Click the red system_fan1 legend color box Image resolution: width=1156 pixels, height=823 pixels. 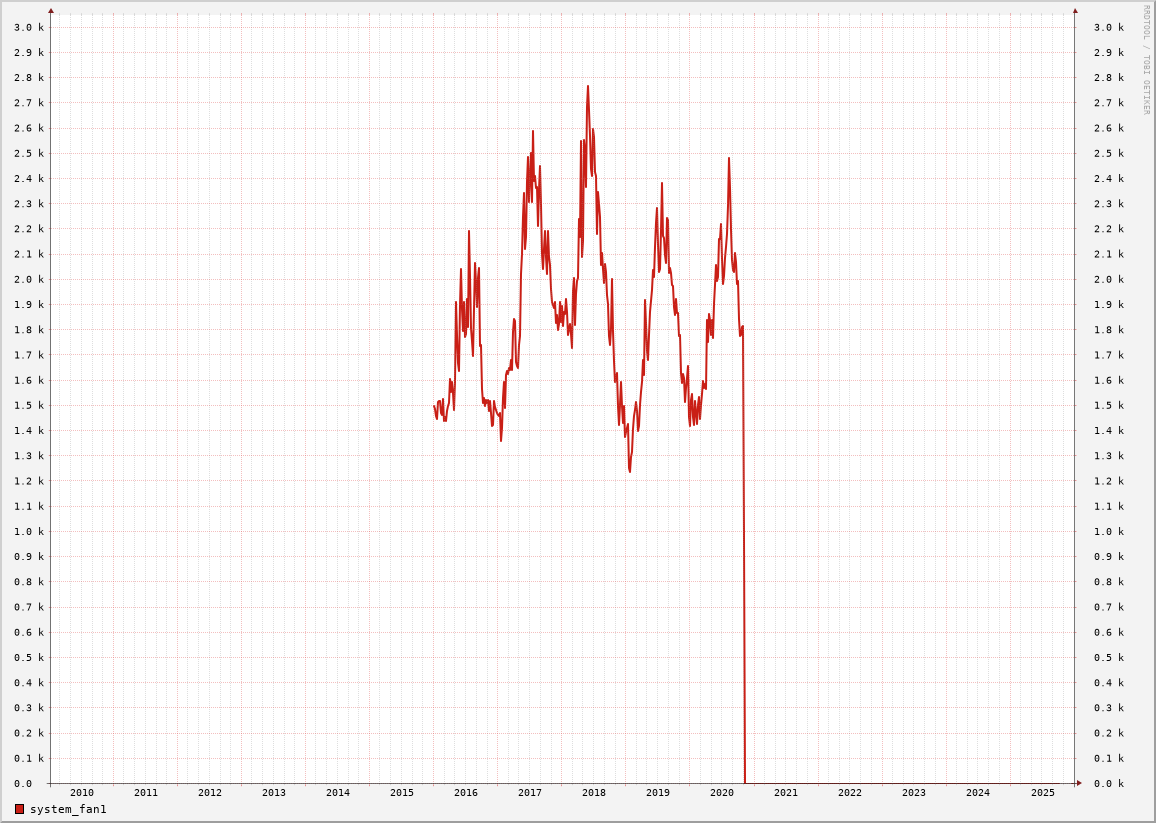click(x=19, y=809)
